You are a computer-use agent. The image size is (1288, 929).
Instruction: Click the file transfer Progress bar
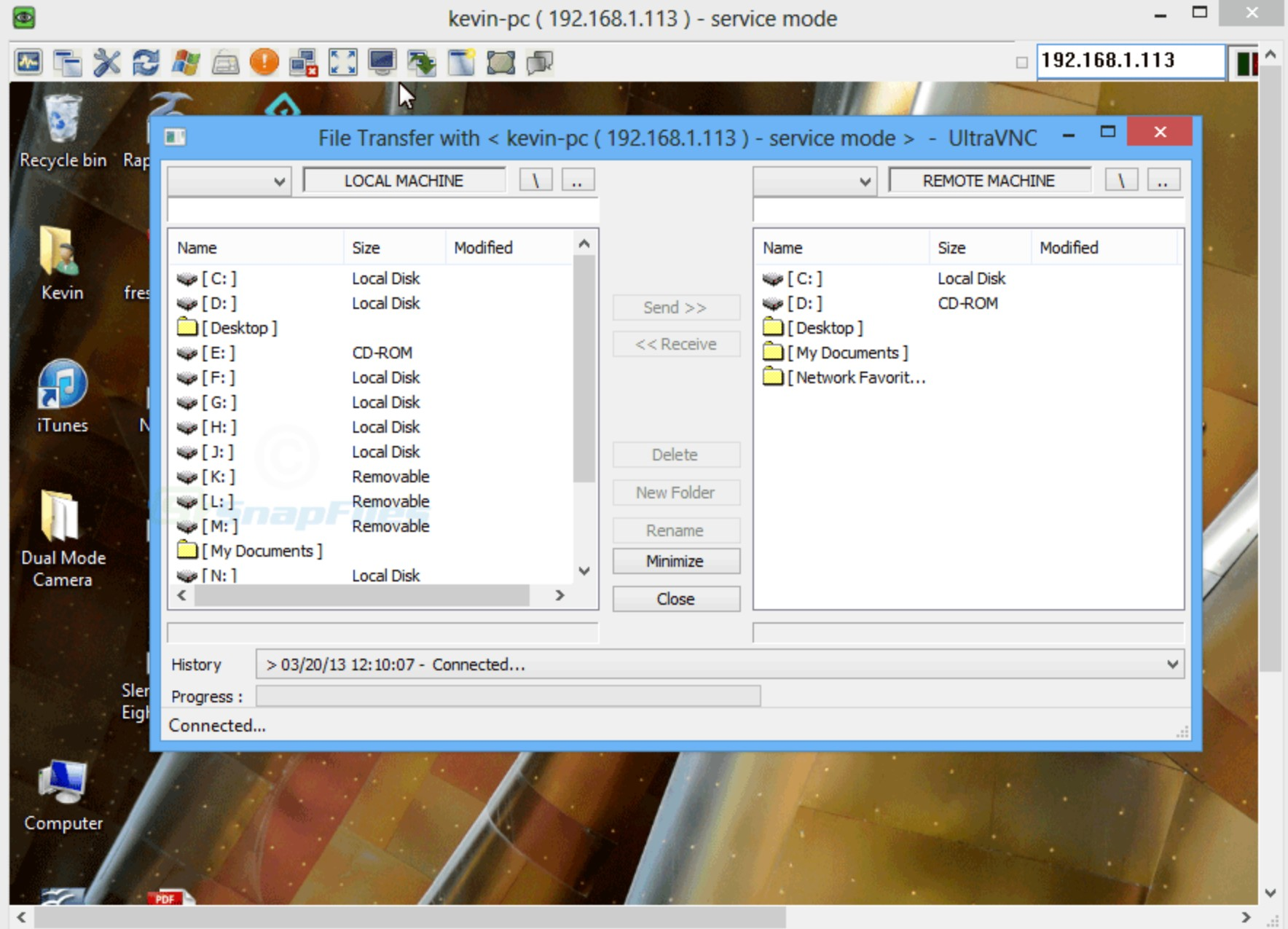coord(508,697)
